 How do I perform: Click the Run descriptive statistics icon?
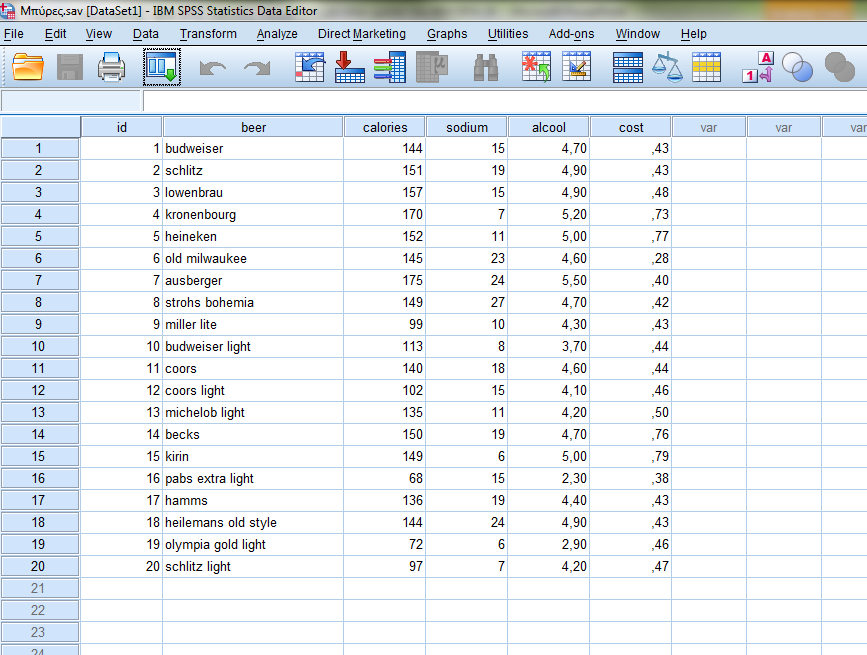point(431,67)
